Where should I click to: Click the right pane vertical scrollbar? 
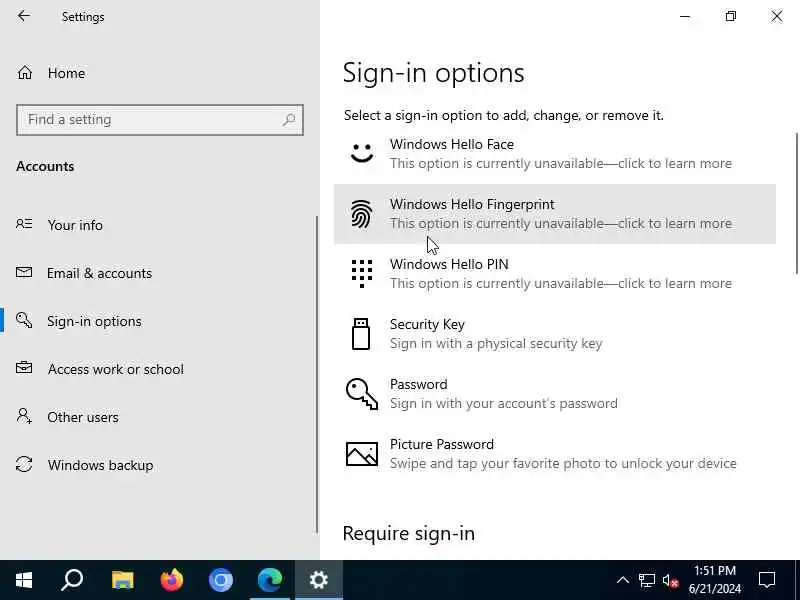point(796,203)
